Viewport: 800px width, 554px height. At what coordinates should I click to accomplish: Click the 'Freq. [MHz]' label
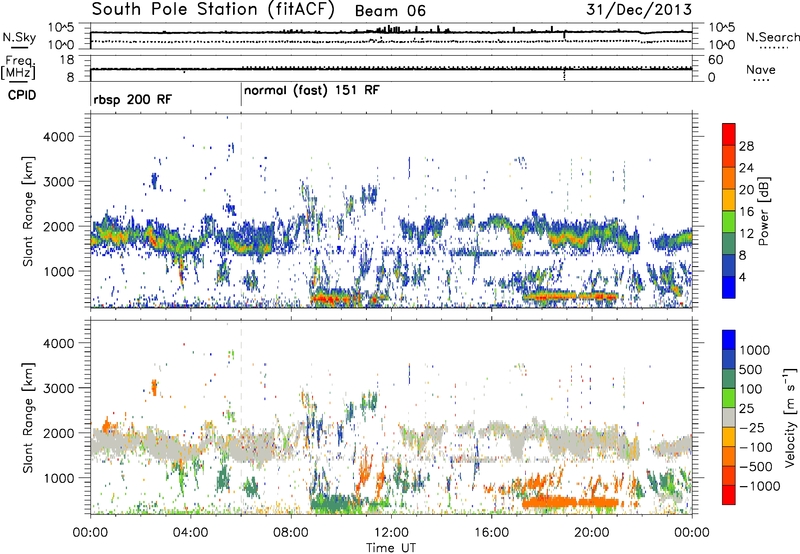click(18, 67)
